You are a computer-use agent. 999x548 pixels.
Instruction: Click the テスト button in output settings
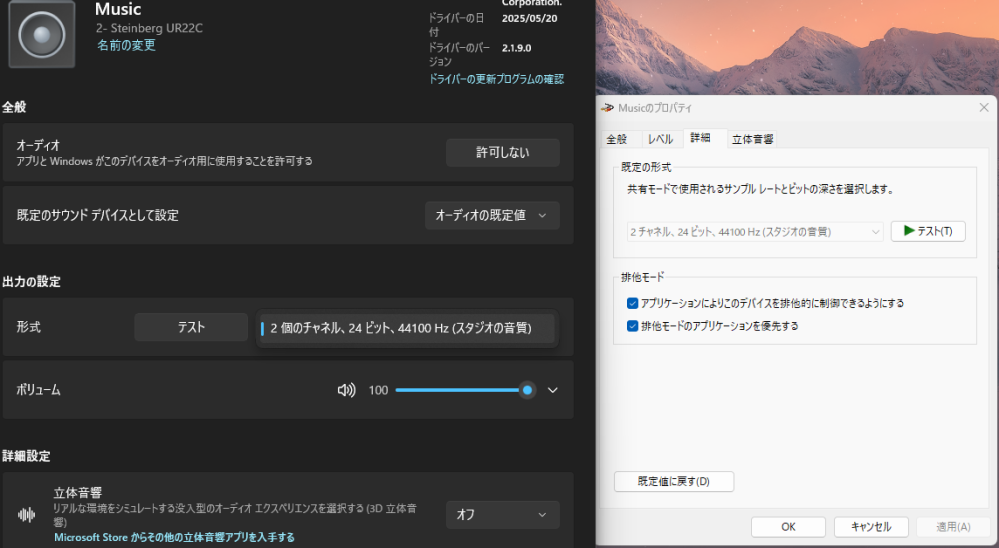190,327
